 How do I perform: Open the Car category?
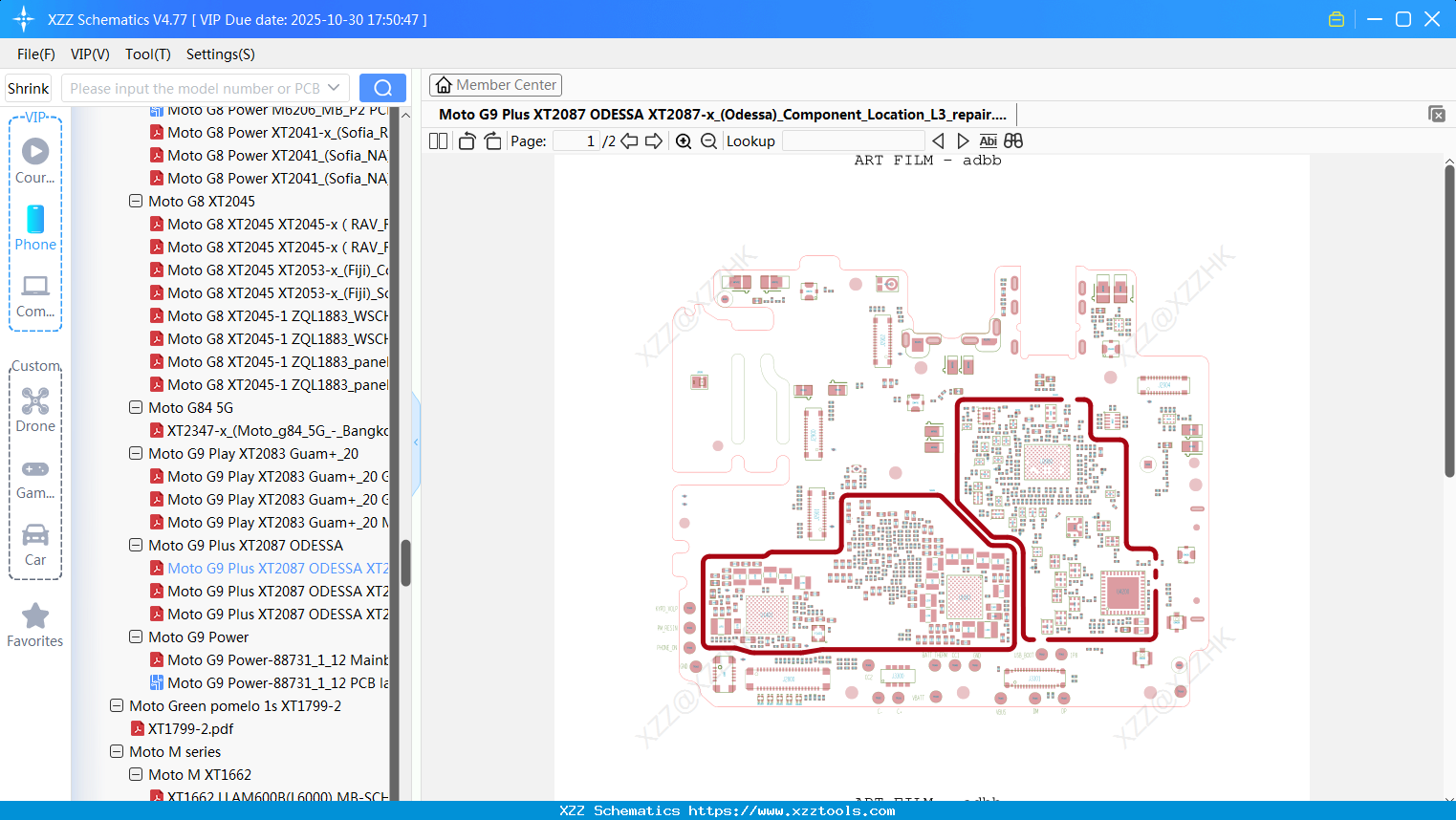[35, 545]
